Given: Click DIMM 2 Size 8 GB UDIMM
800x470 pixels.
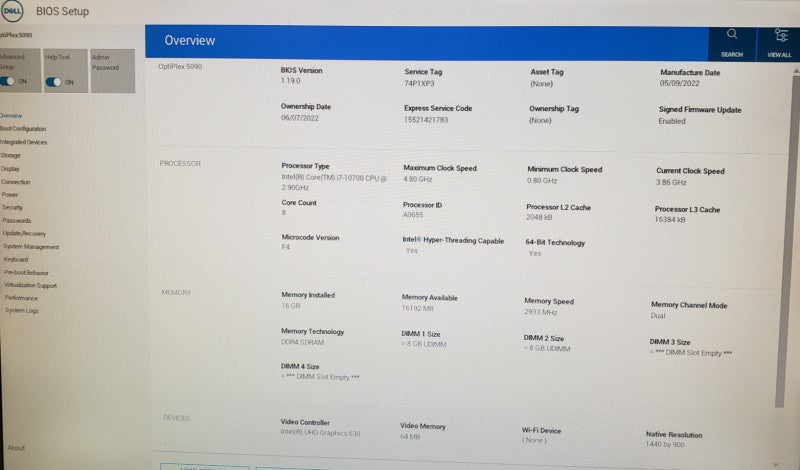Looking at the screenshot, I should tap(547, 349).
